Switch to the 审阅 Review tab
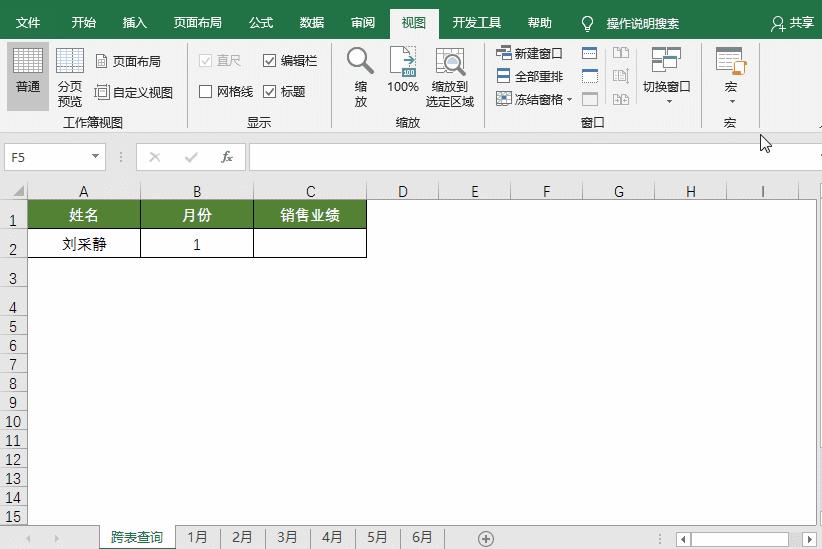Image resolution: width=822 pixels, height=549 pixels. (362, 23)
